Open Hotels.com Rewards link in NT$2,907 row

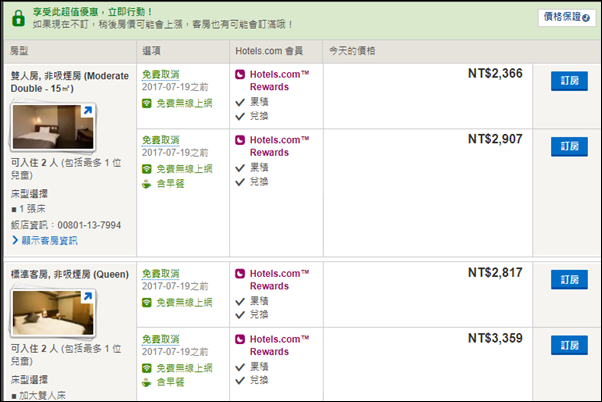[275, 146]
